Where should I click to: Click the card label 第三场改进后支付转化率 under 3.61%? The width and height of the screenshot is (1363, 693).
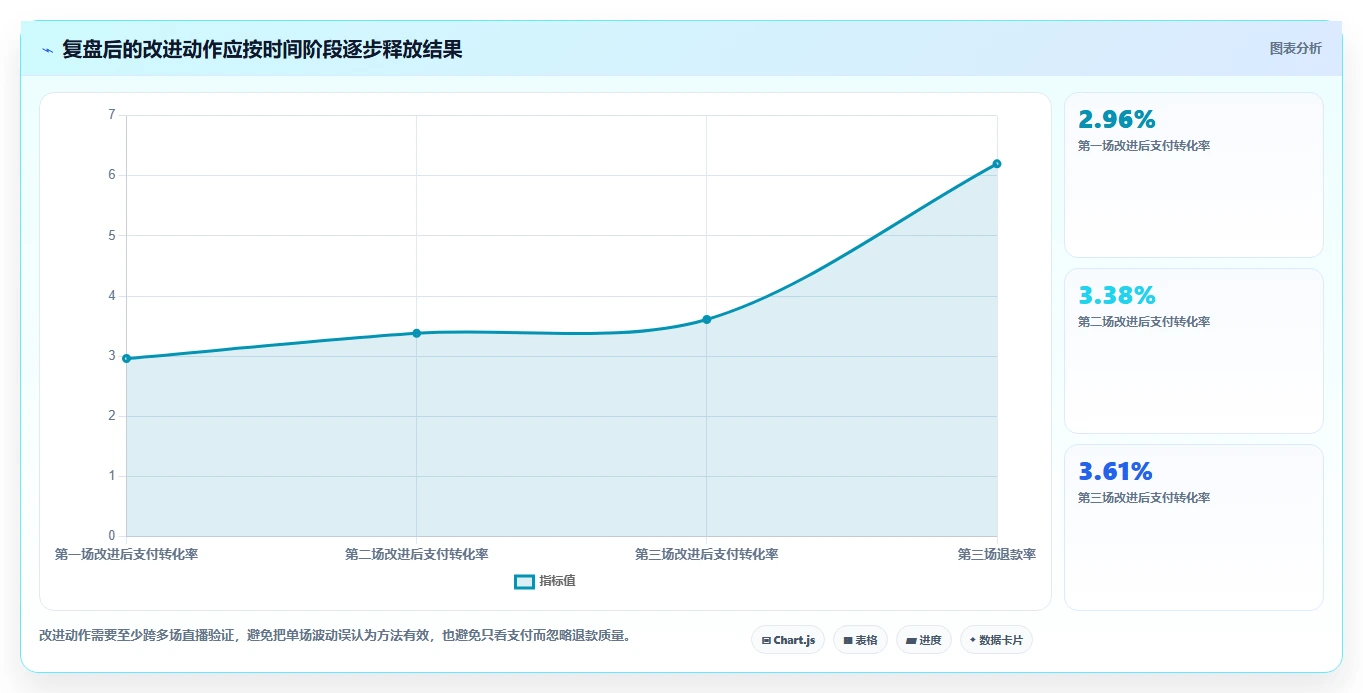click(1144, 498)
